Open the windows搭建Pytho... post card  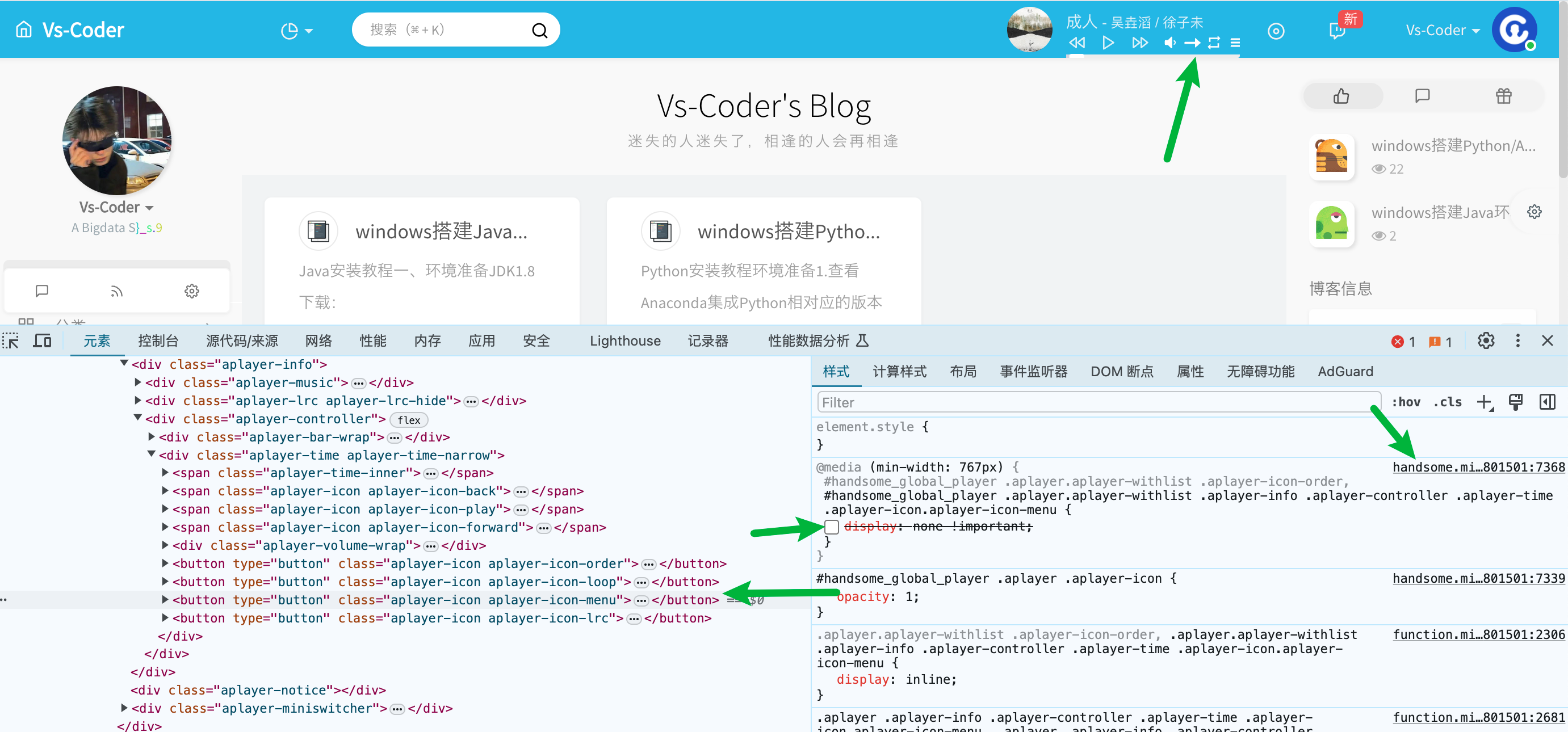789,231
